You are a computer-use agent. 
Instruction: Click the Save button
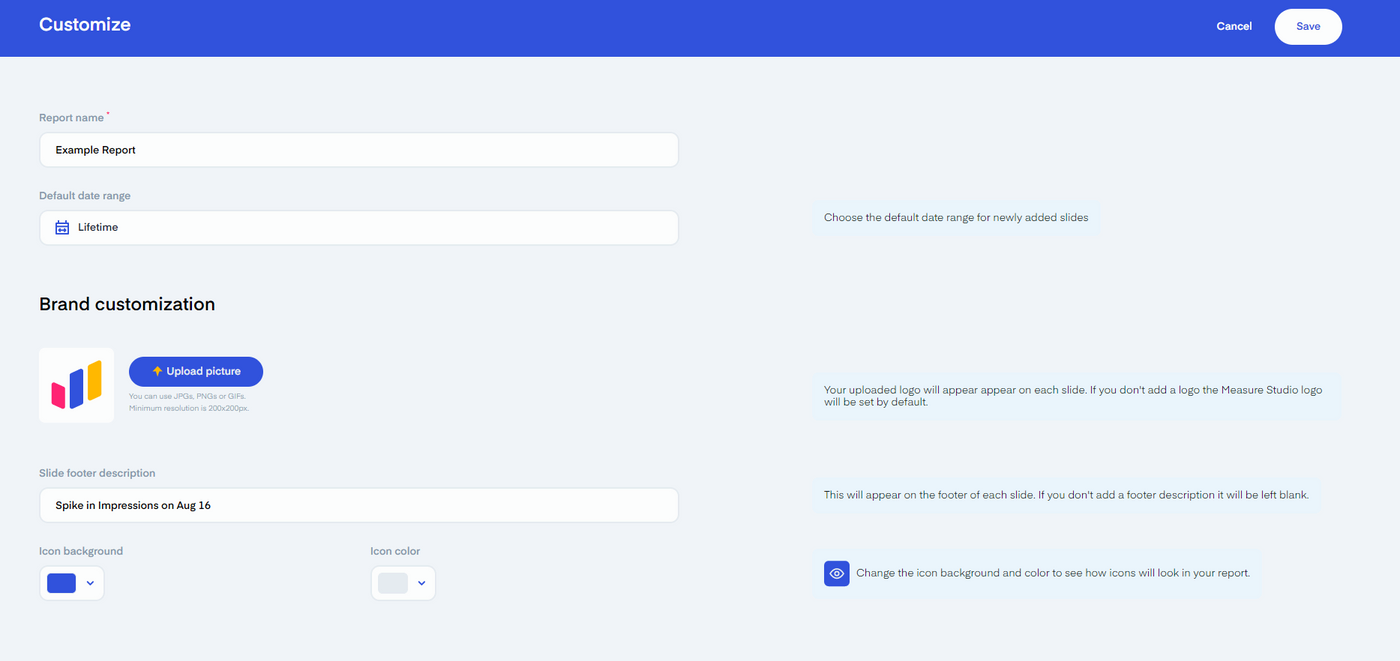point(1308,27)
